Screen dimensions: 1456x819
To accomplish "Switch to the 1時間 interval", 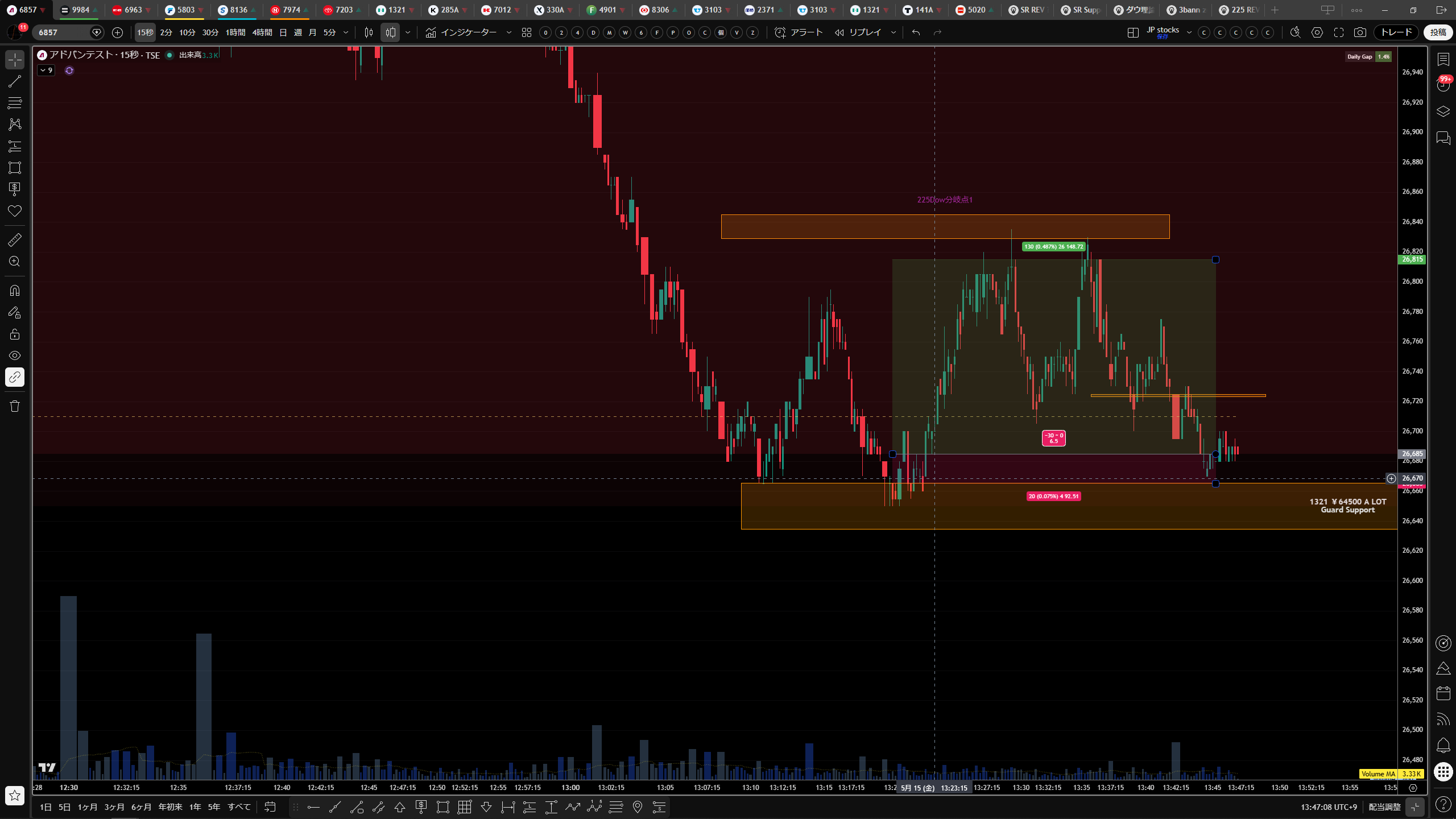I will (x=235, y=32).
